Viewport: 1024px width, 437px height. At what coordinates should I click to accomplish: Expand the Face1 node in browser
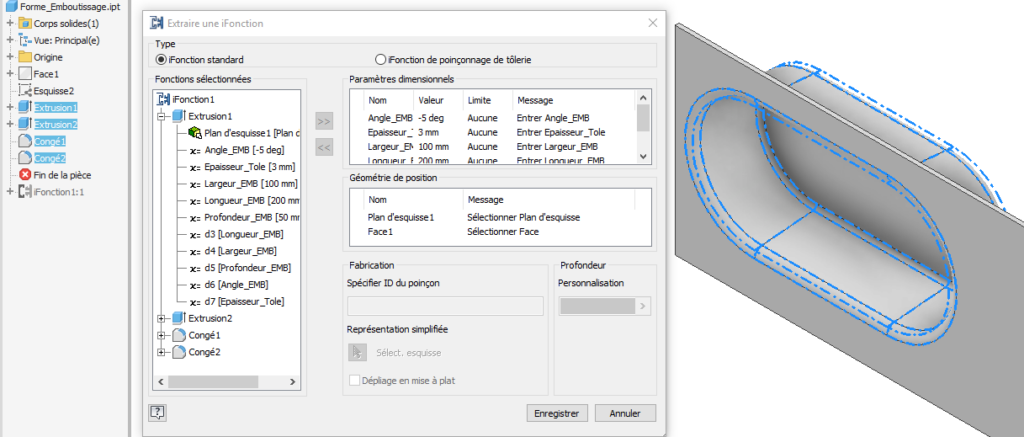click(10, 74)
